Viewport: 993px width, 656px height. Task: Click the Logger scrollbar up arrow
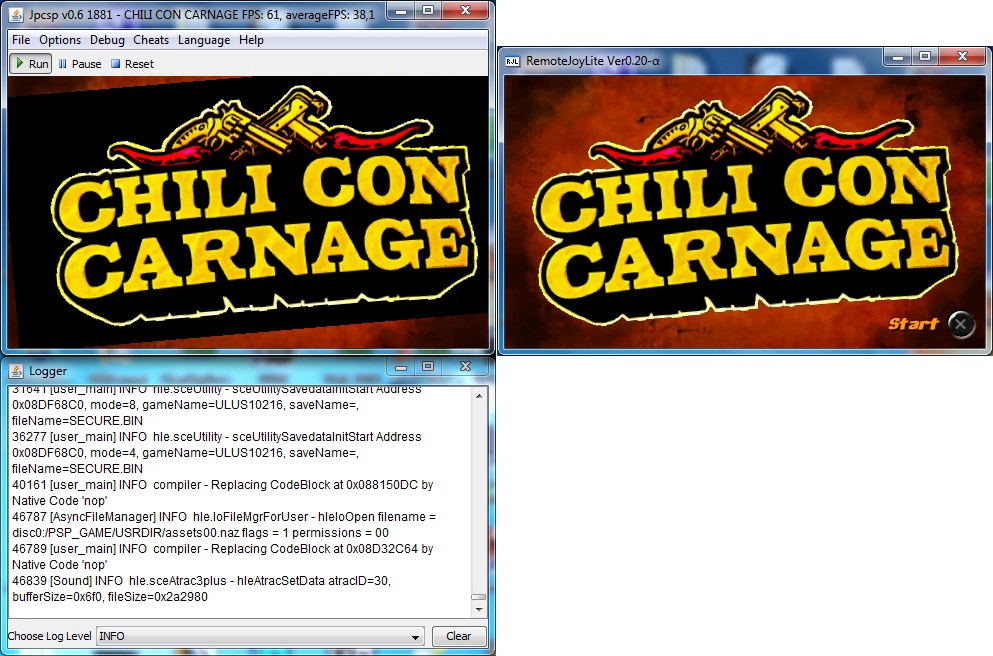(x=479, y=393)
